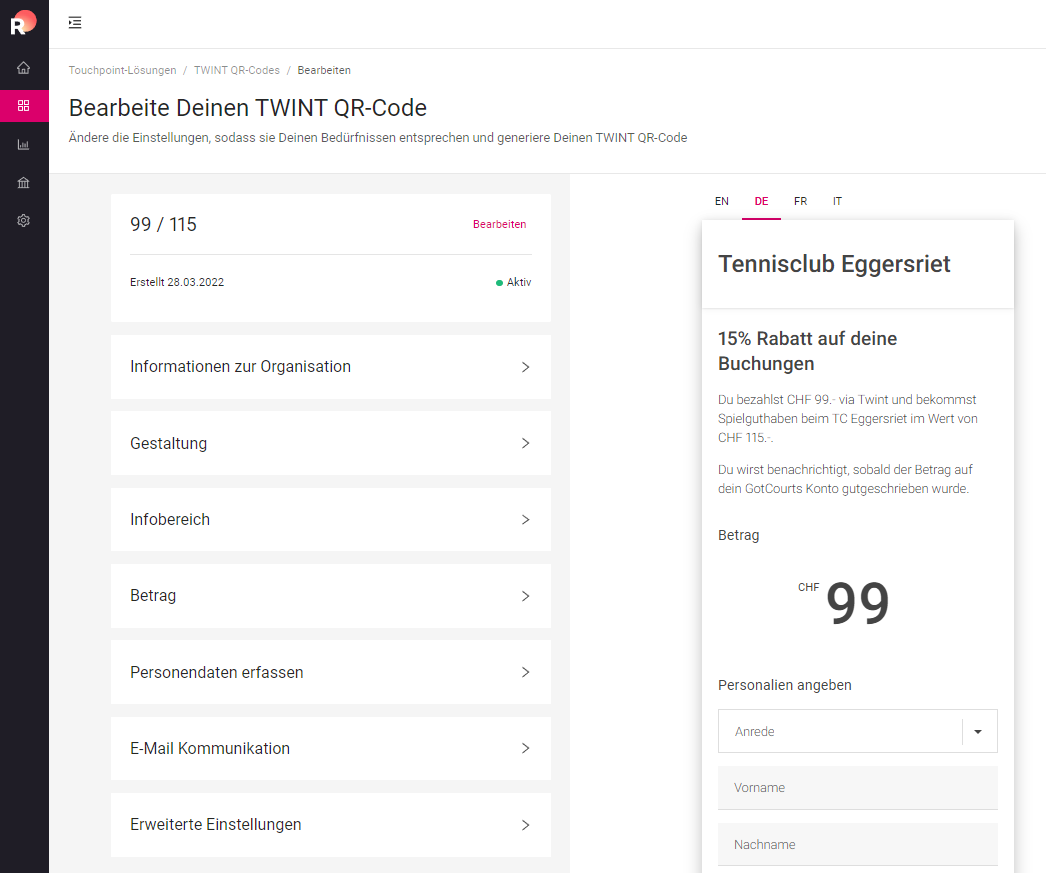This screenshot has height=873, width=1046.
Task: Expand E-Mail Kommunikation section
Action: click(x=331, y=748)
